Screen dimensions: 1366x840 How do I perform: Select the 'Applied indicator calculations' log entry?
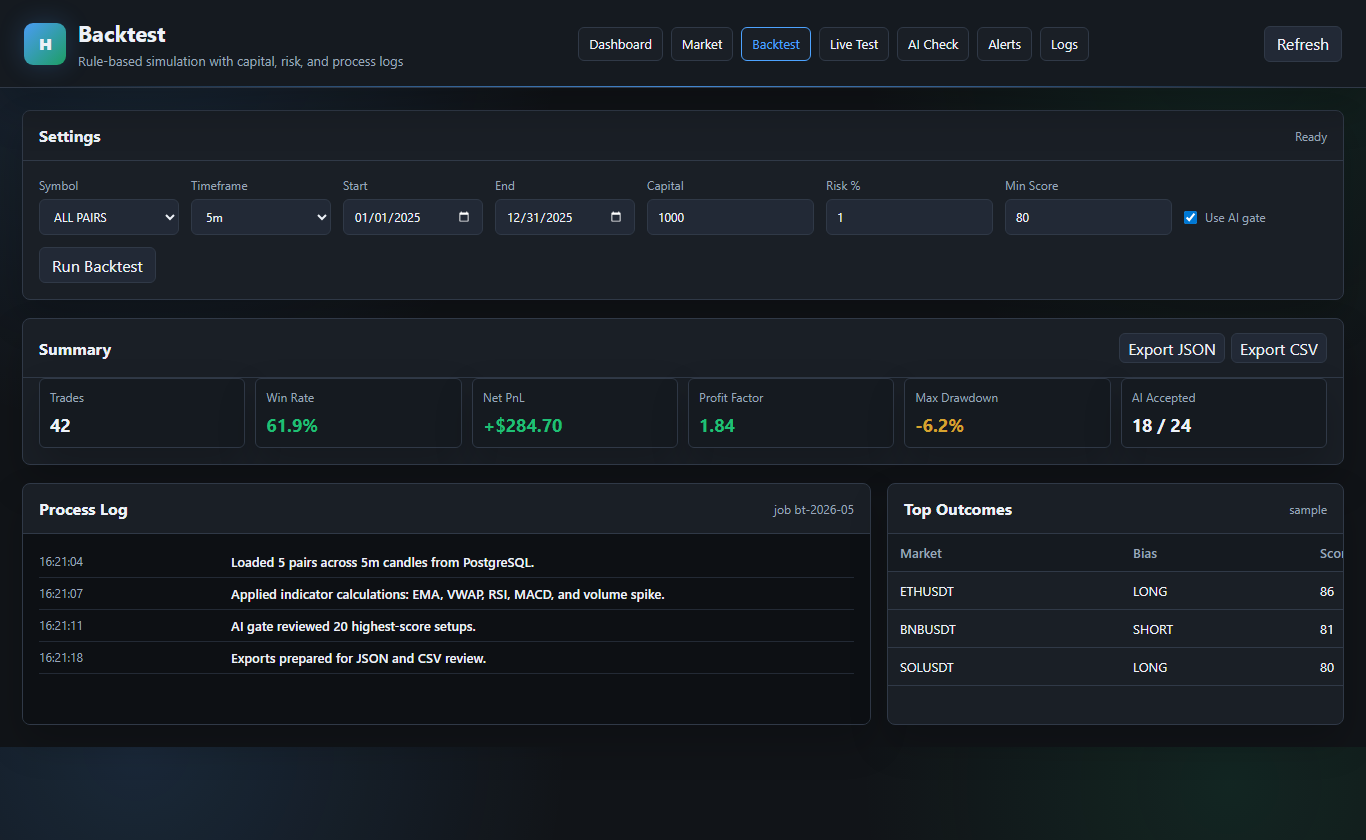tap(447, 594)
